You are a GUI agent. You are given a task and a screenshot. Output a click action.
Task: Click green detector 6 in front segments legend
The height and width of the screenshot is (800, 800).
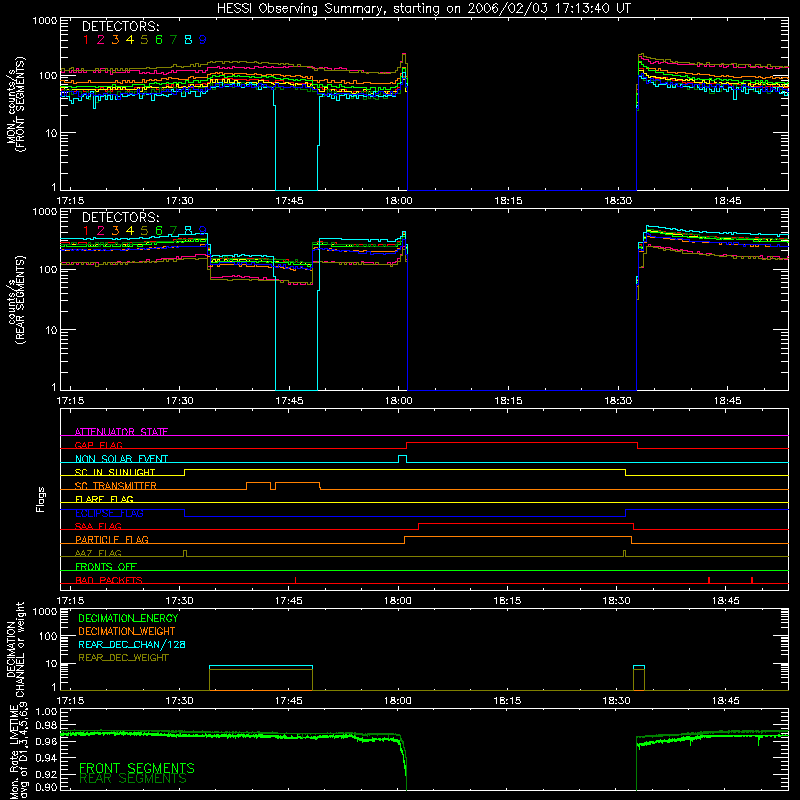159,40
